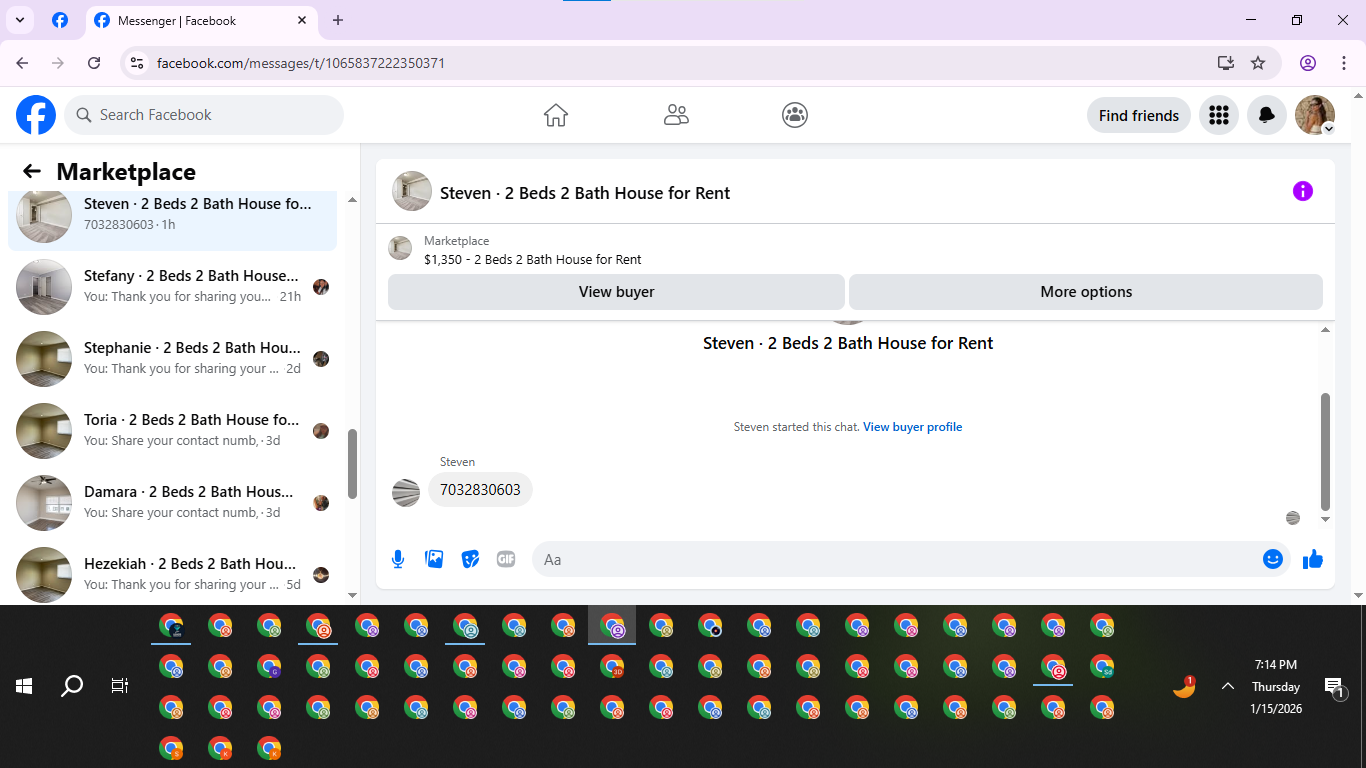Click the Find friends button

coord(1139,115)
